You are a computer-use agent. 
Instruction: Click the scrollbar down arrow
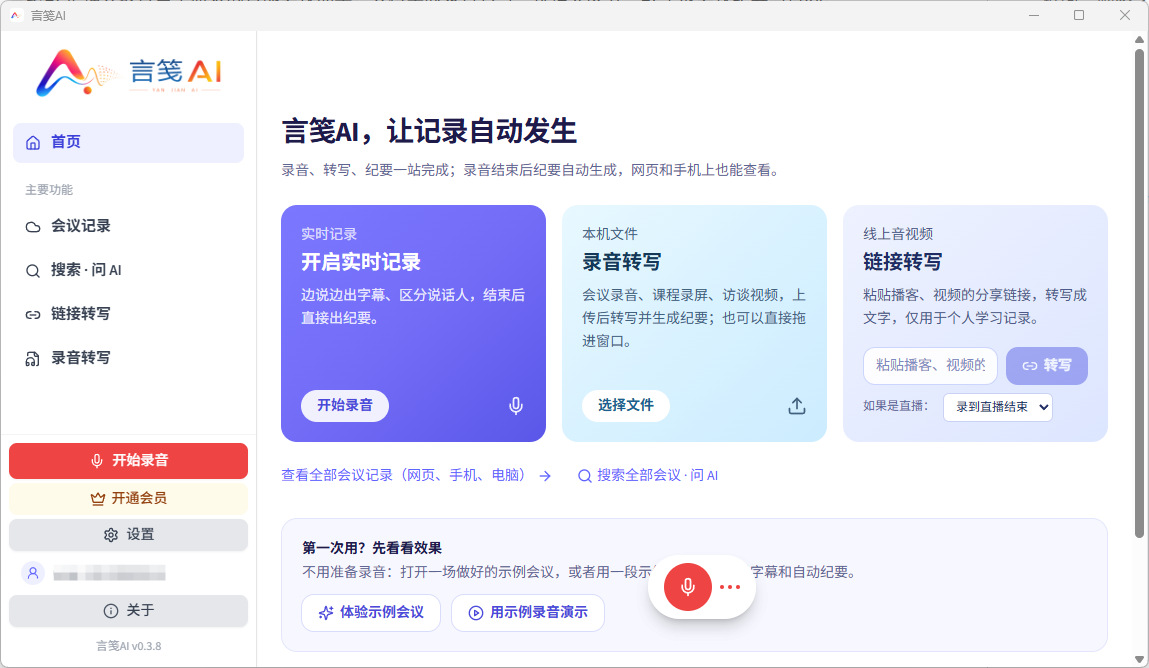pos(1139,659)
